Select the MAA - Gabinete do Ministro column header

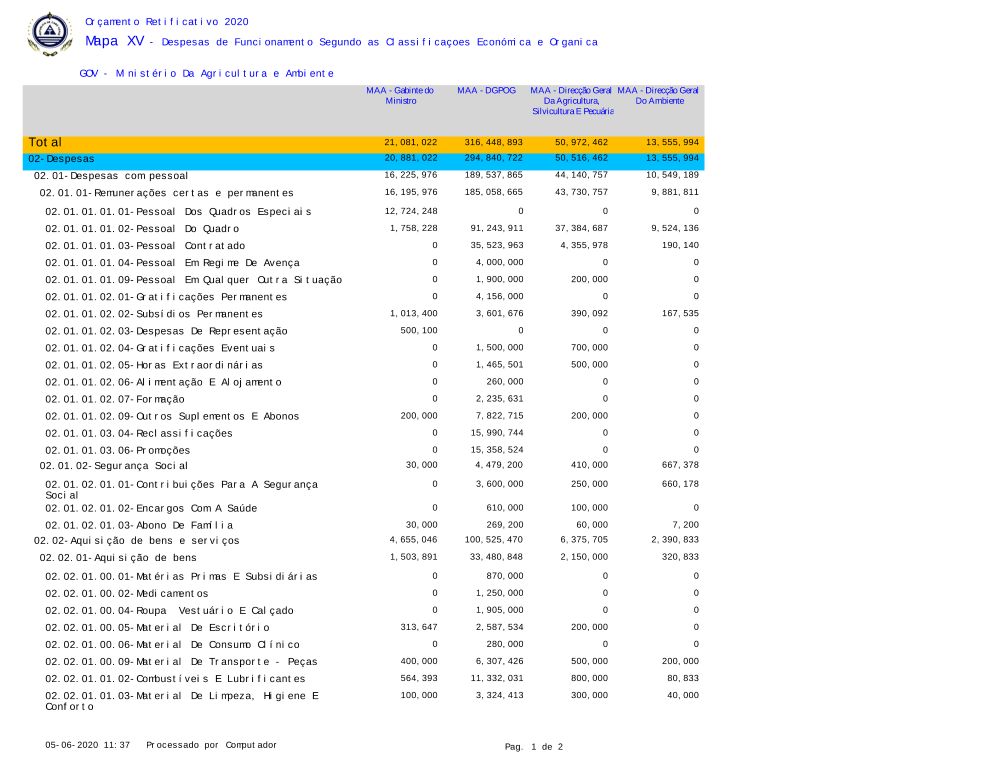tap(400, 96)
